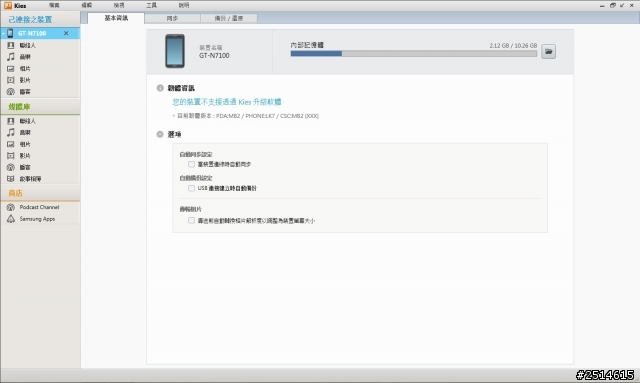Image resolution: width=640 pixels, height=383 pixels.
Task: Click the folder button beside internal memory
Action: (548, 51)
